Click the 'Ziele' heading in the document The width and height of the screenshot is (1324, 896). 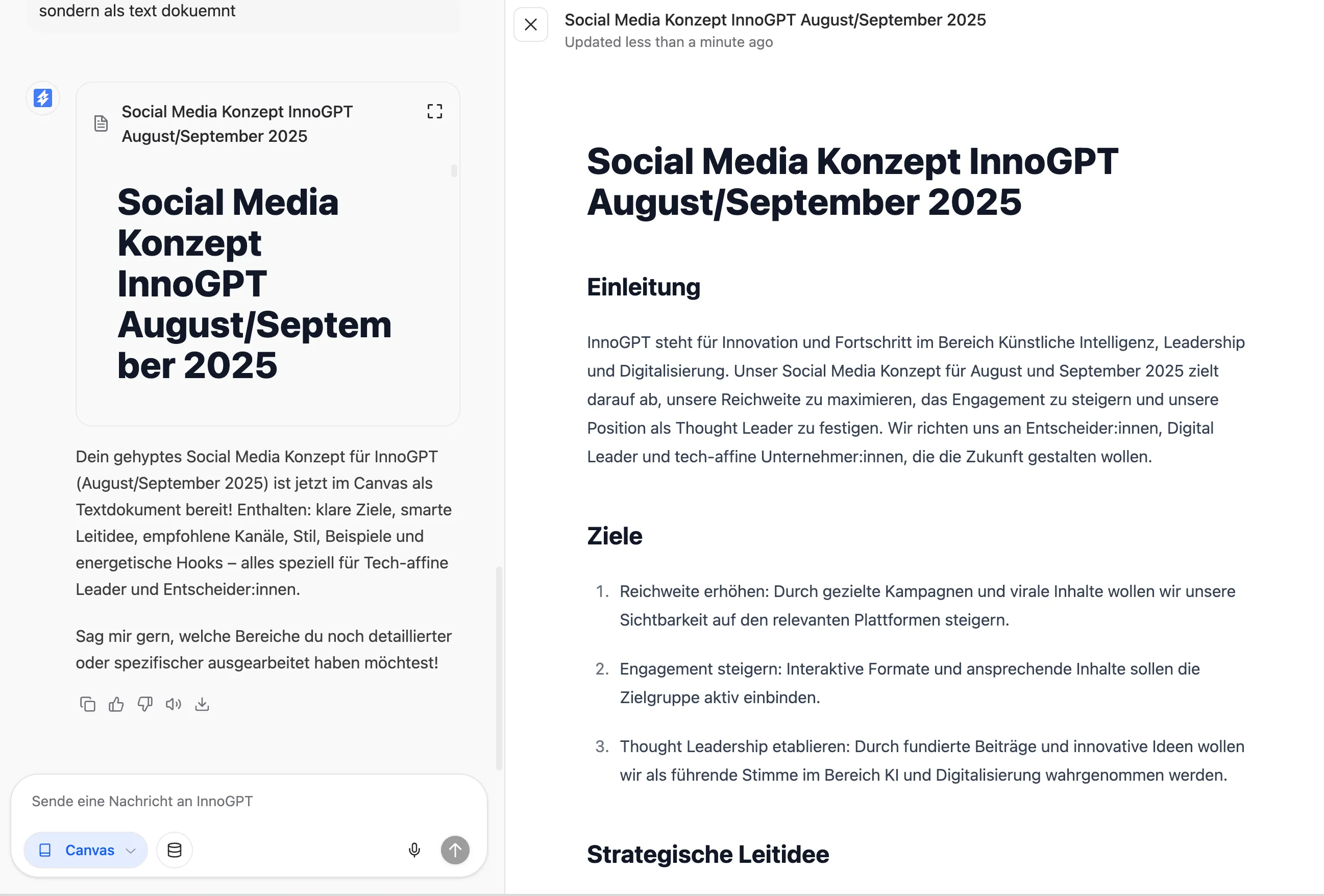tap(614, 536)
